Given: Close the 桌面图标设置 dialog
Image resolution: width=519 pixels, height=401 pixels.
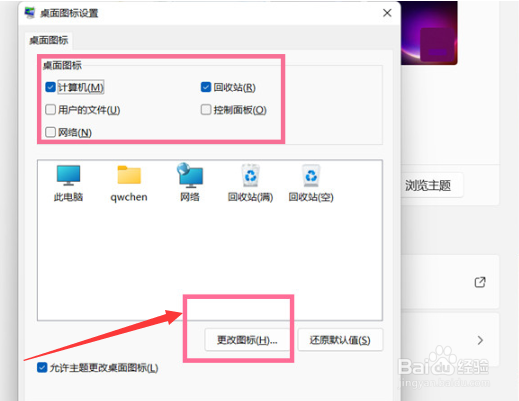Looking at the screenshot, I should point(387,13).
